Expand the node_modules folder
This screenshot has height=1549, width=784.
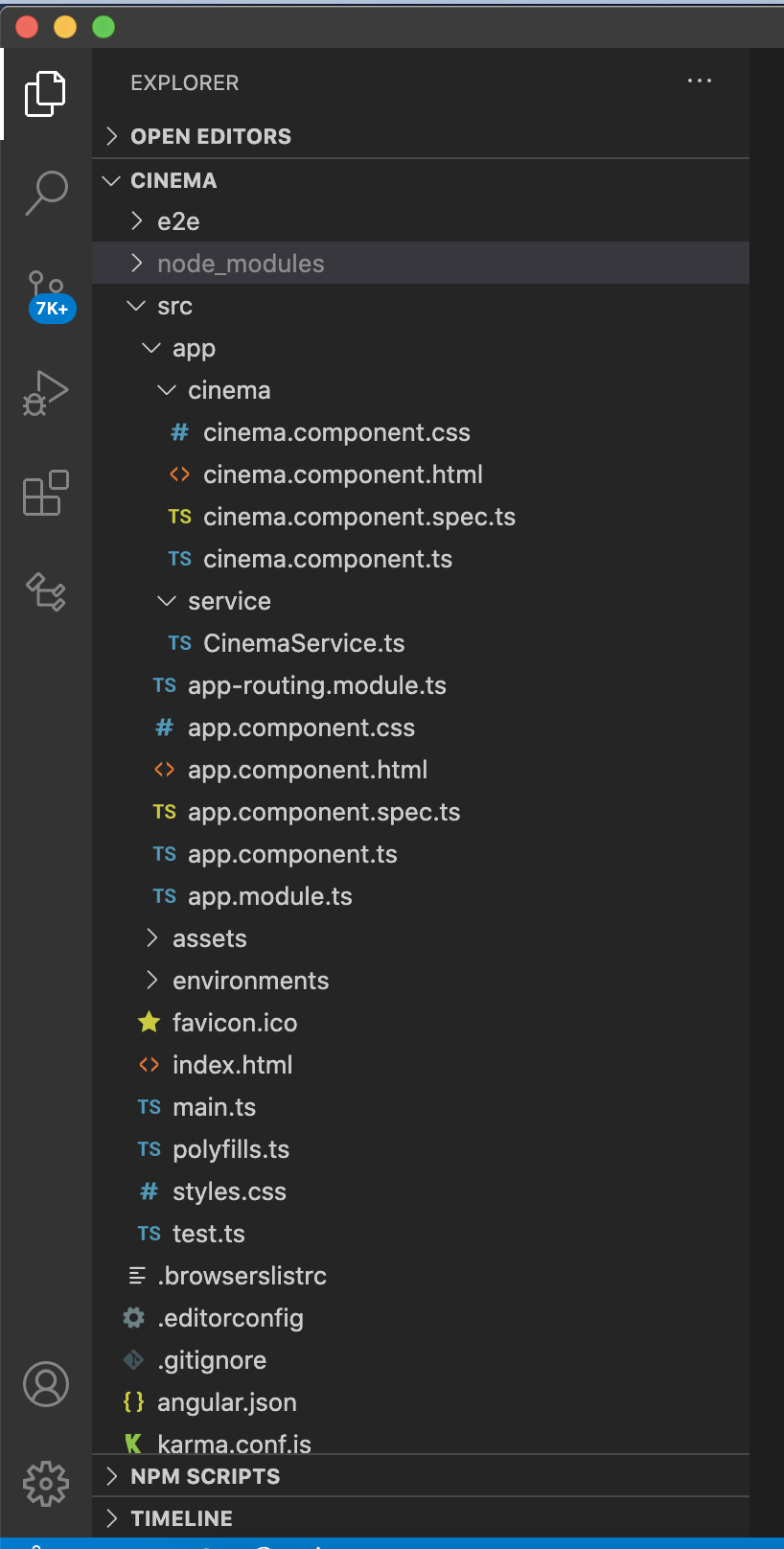240,264
